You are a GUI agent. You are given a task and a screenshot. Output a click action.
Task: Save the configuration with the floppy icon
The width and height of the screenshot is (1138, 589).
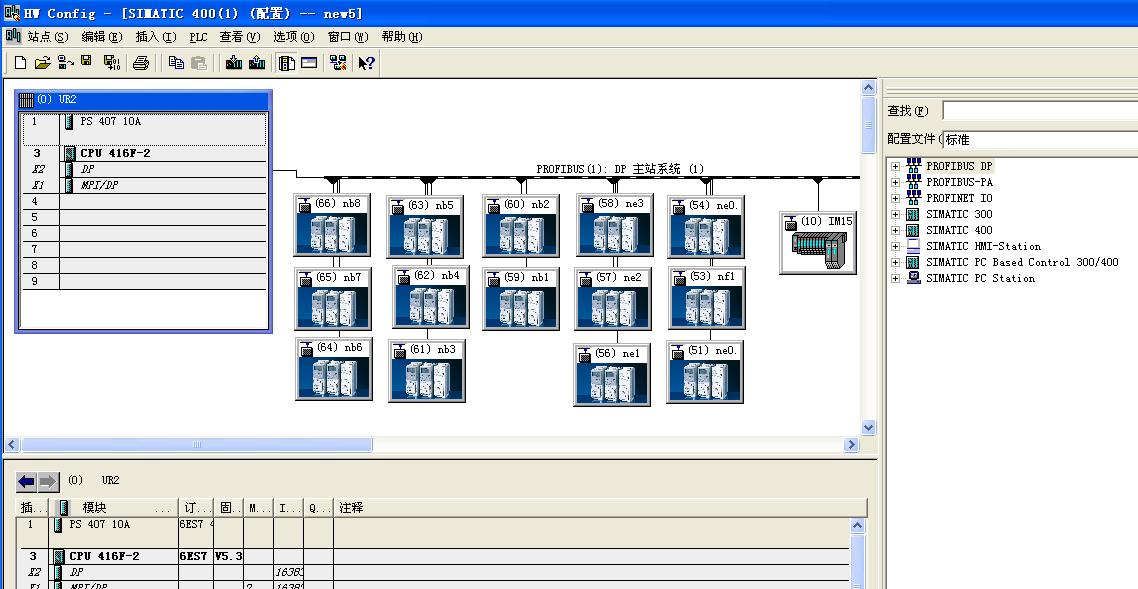87,62
